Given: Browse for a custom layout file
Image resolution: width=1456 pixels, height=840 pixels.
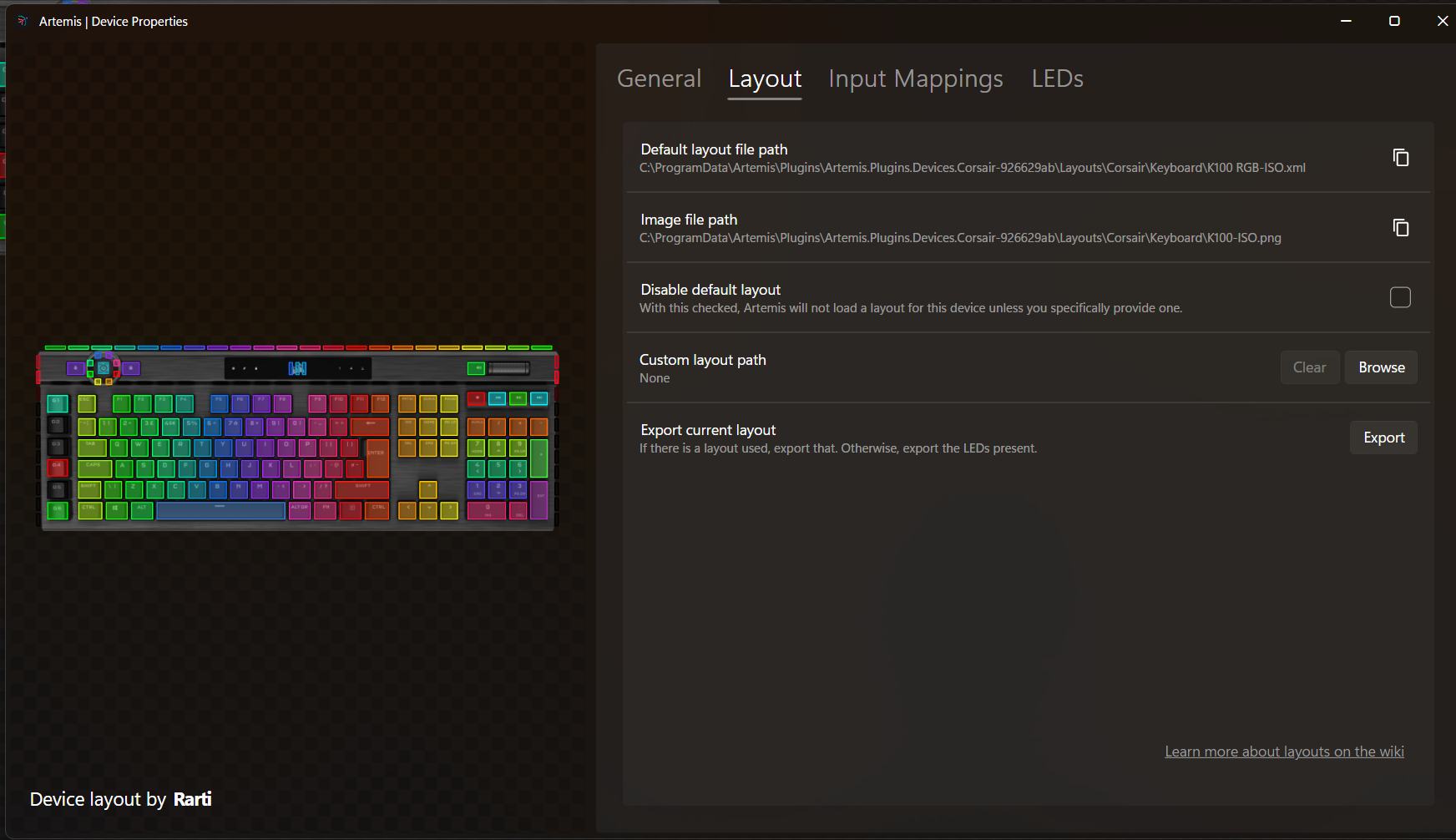Looking at the screenshot, I should [1380, 367].
